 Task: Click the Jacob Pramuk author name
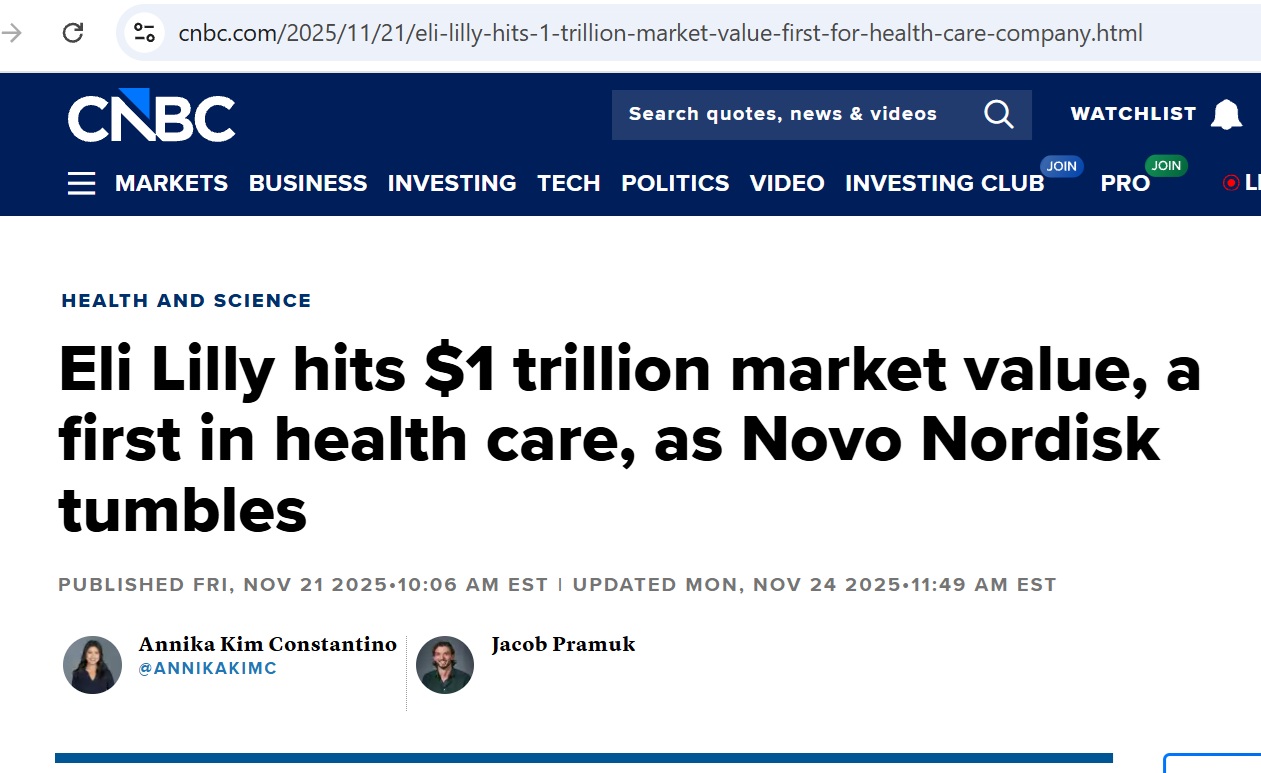[x=563, y=645]
